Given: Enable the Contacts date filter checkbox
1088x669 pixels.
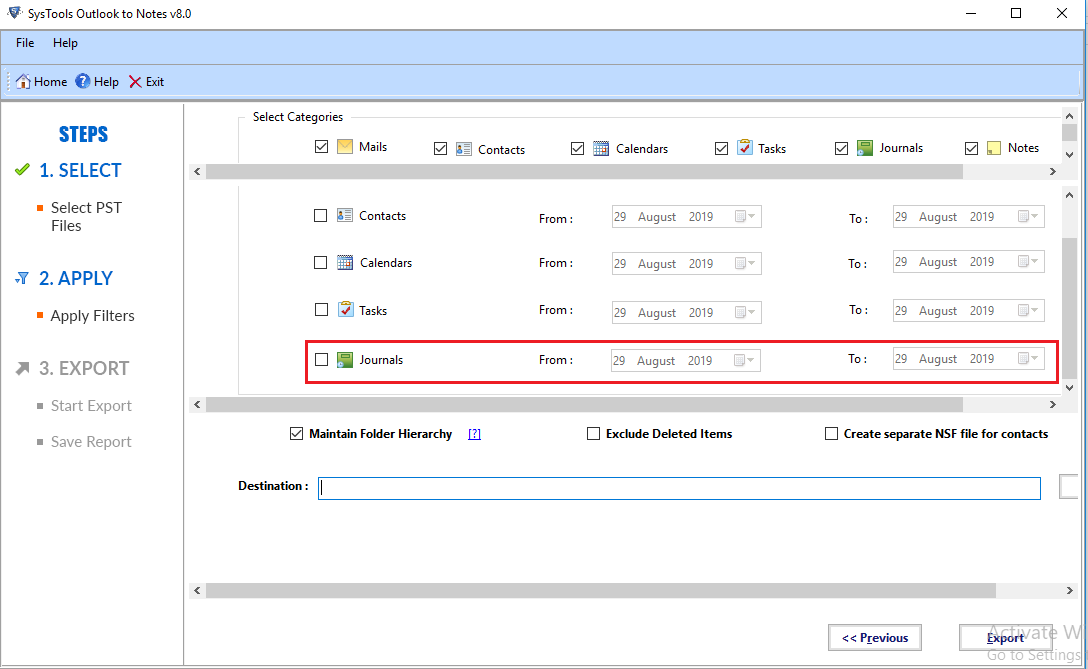Looking at the screenshot, I should pyautogui.click(x=321, y=216).
